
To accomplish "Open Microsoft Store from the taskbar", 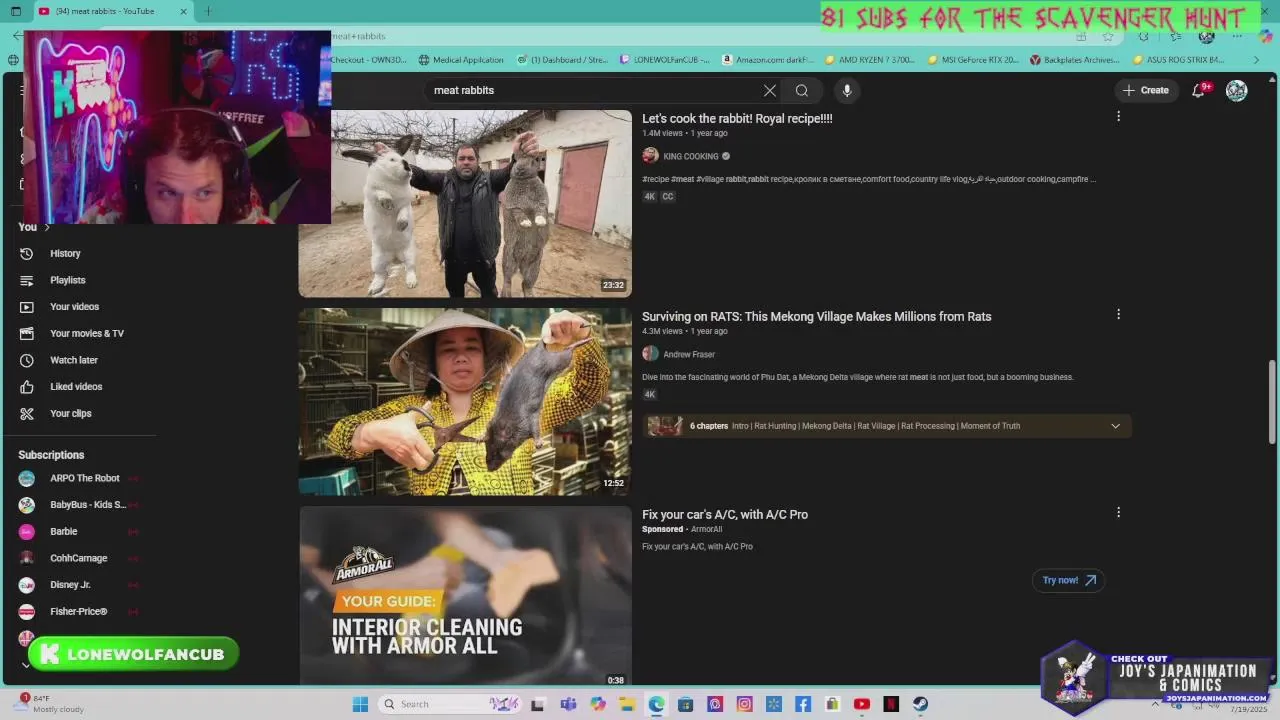I will [x=685, y=704].
